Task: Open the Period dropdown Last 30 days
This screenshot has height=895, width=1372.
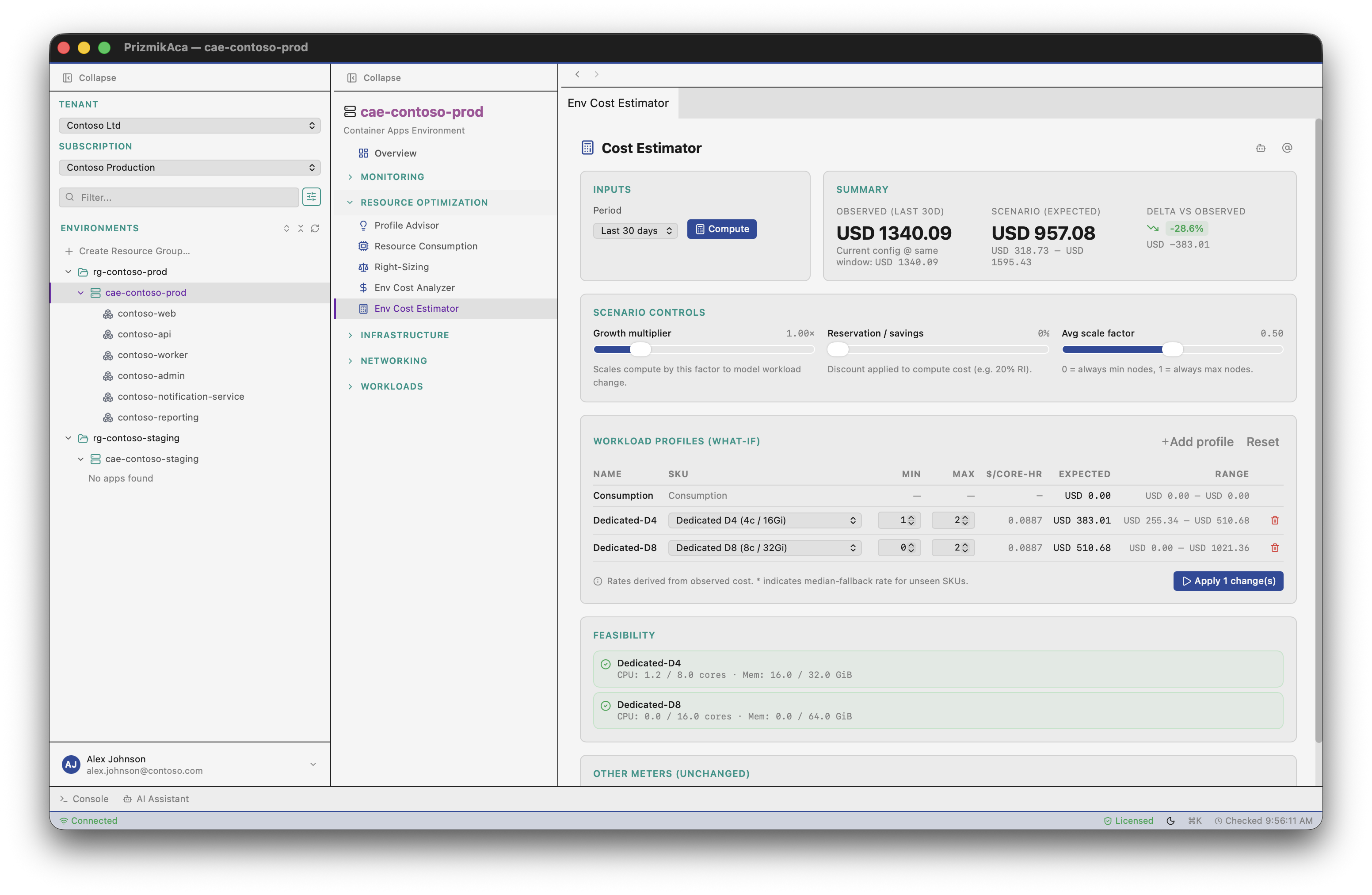Action: tap(635, 231)
